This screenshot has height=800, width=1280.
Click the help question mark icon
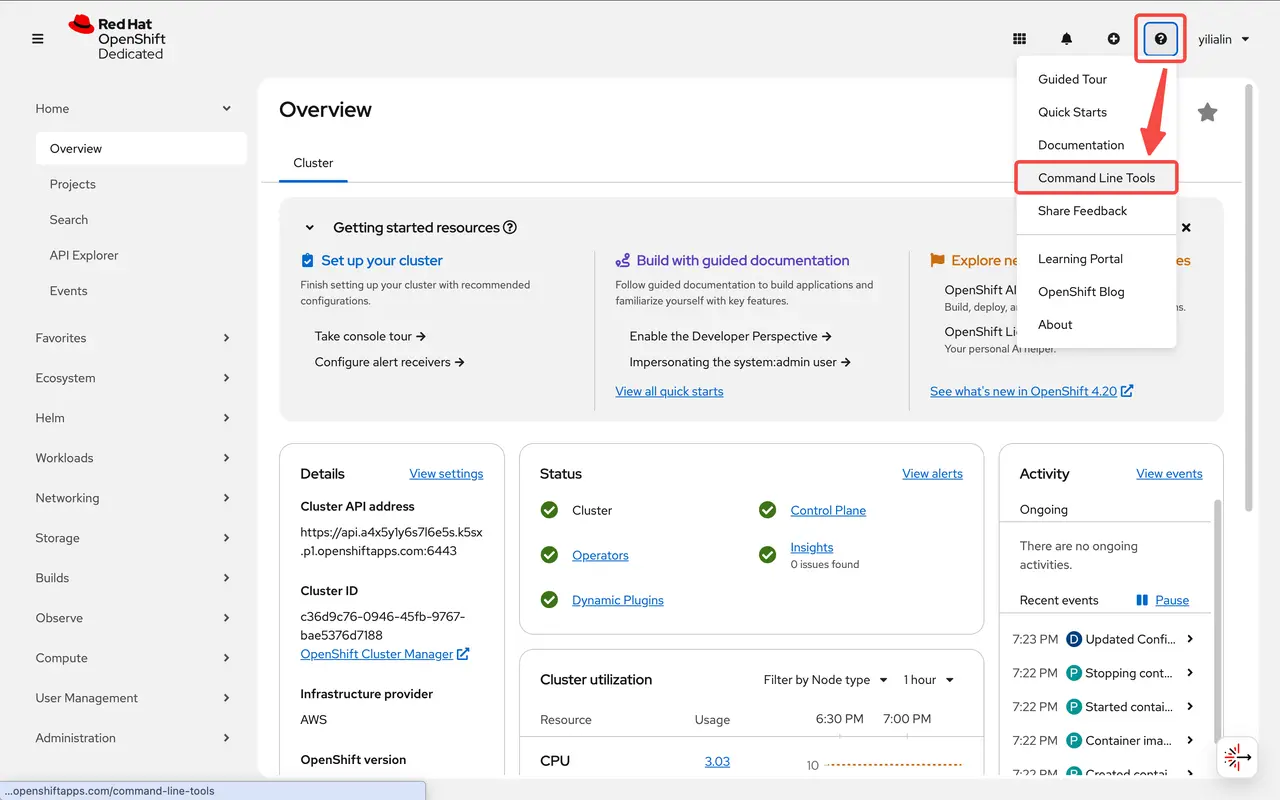coord(1160,38)
